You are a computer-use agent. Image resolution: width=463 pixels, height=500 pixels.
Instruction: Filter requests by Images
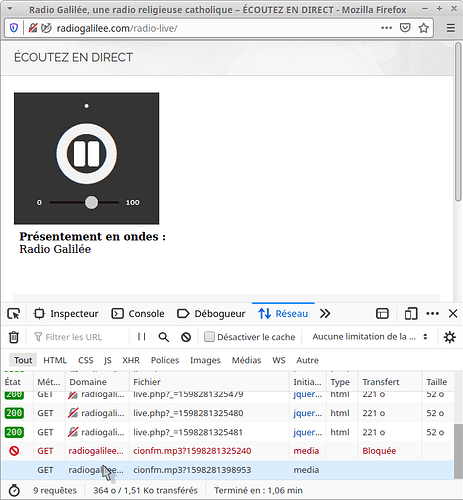pos(205,360)
